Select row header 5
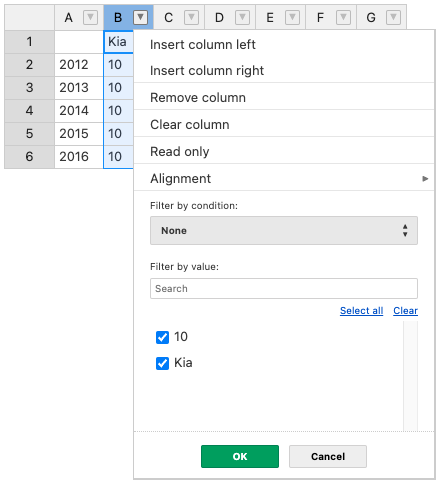Viewport: 445px width, 489px height. (29, 134)
